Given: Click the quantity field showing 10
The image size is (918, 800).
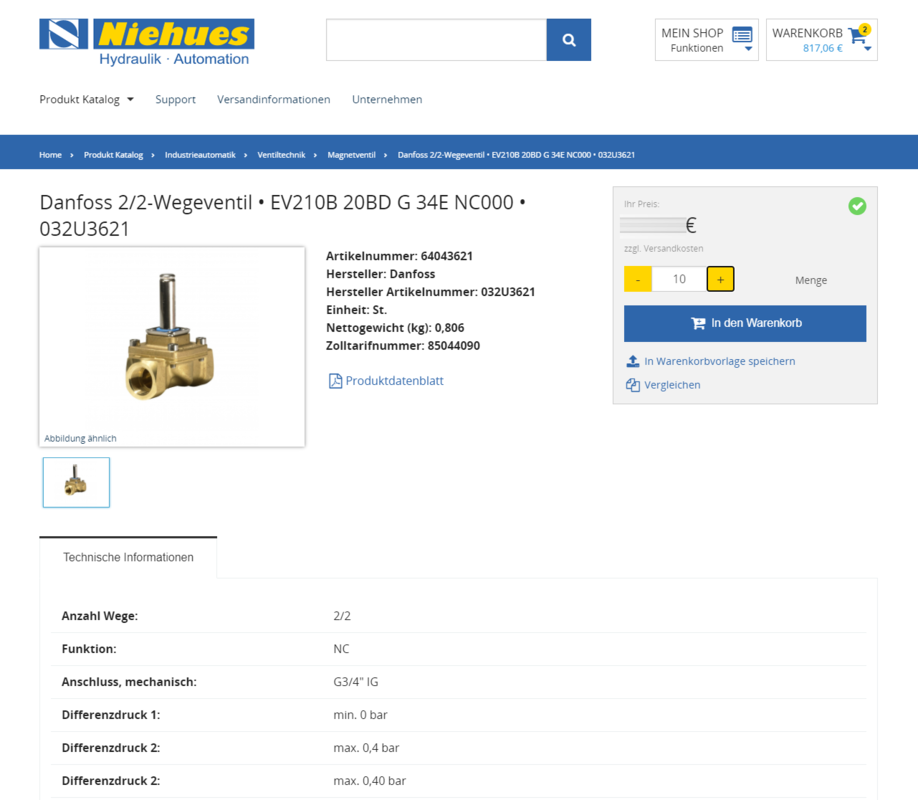Looking at the screenshot, I should pyautogui.click(x=679, y=279).
